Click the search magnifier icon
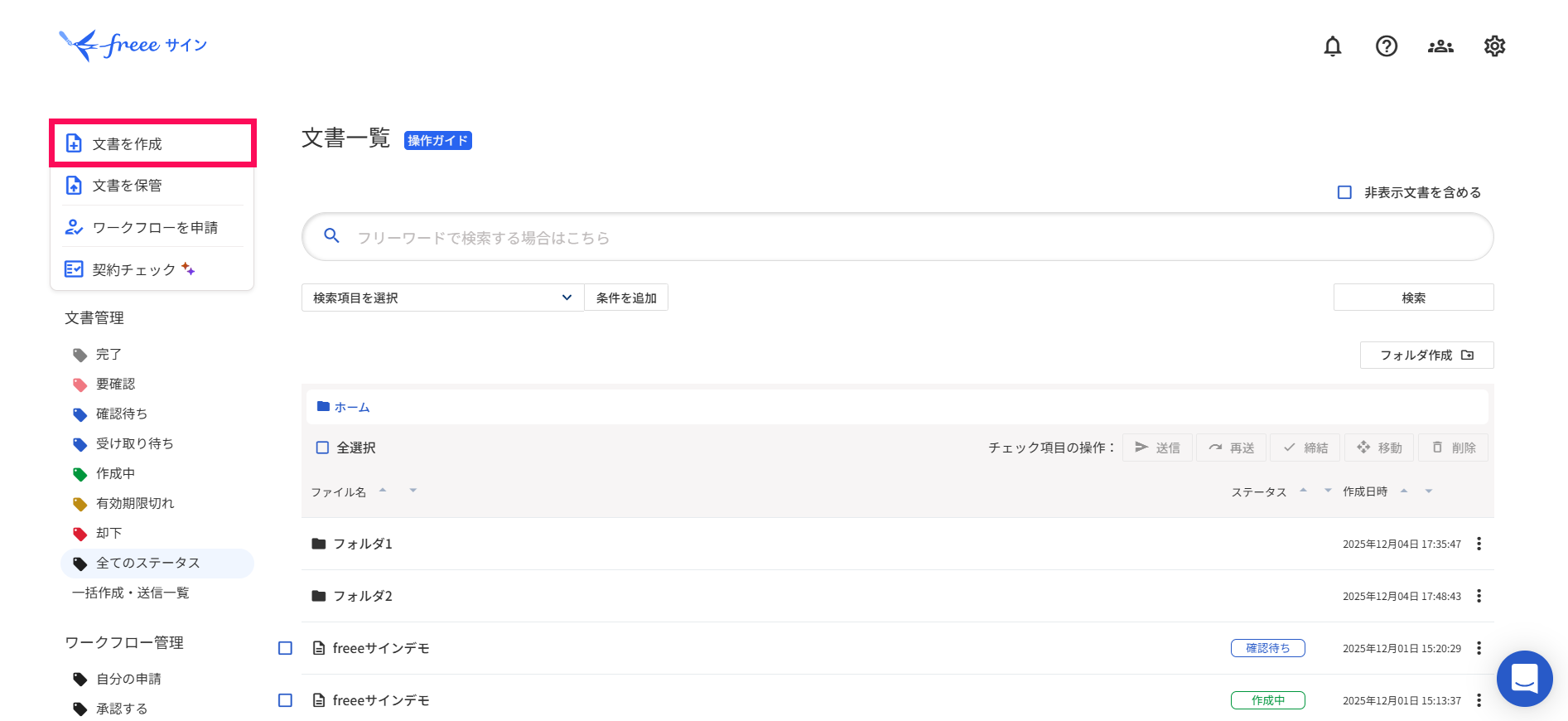 click(x=331, y=236)
